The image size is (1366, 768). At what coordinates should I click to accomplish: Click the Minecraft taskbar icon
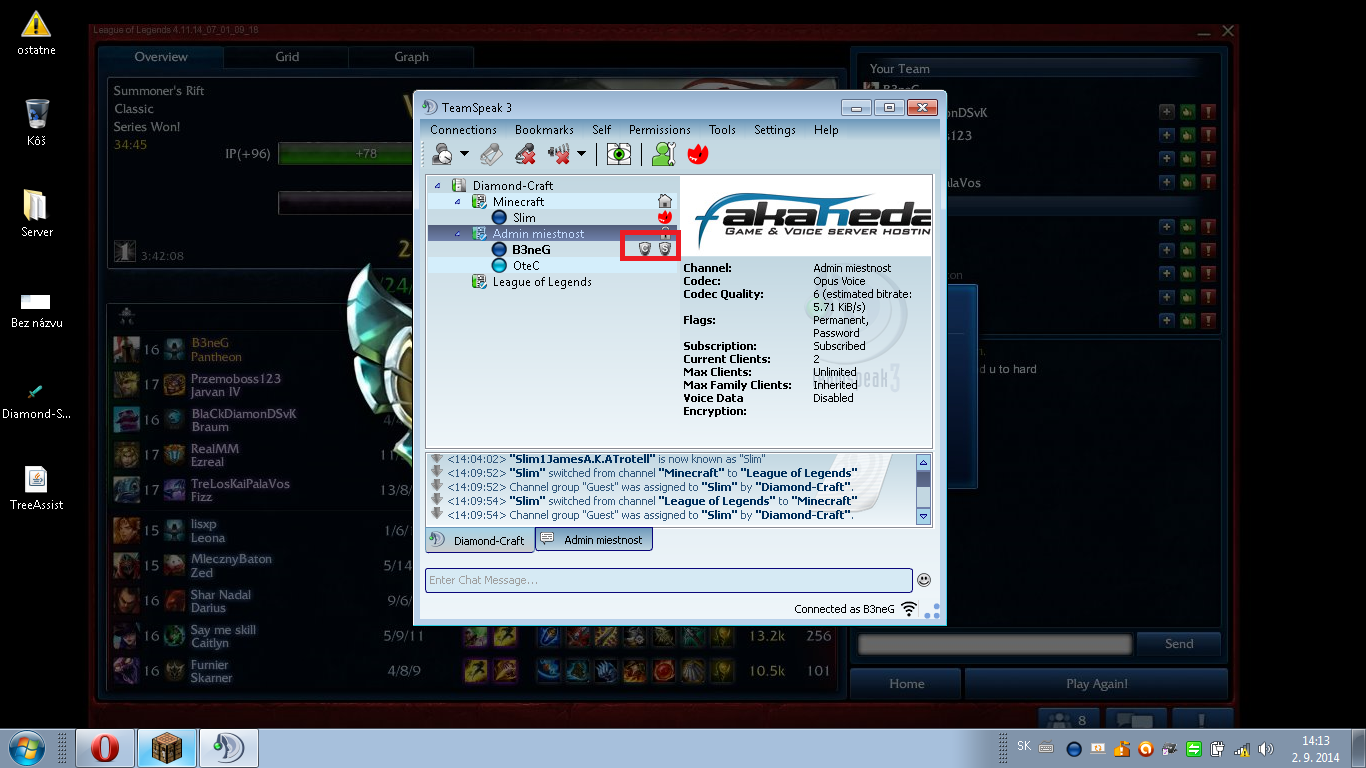click(166, 748)
